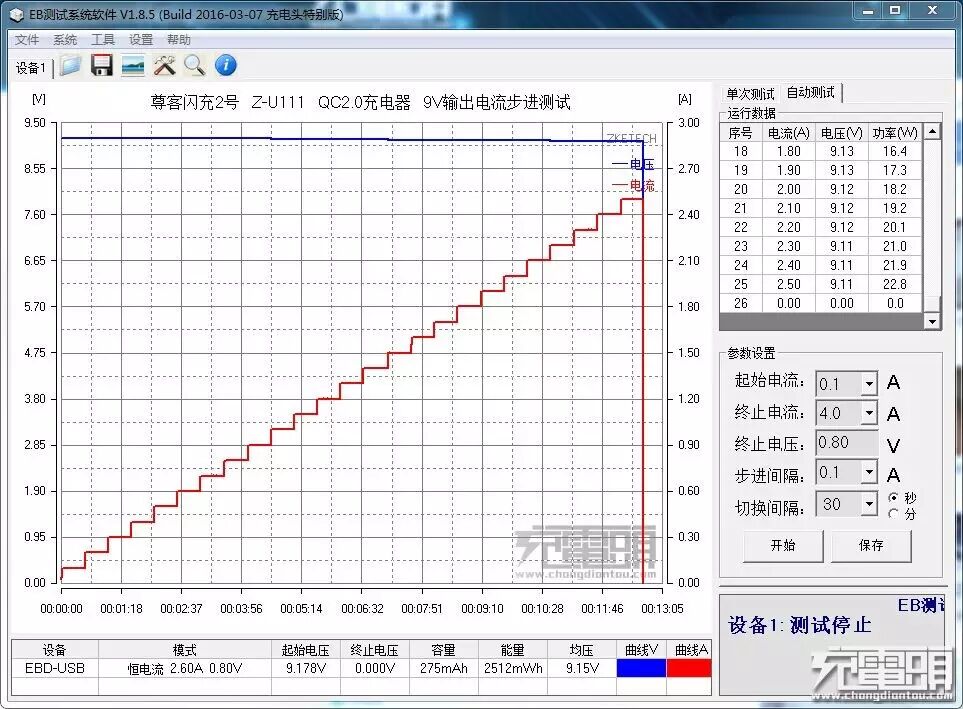This screenshot has width=963, height=709.
Task: Select row 20 in the data table
Action: [821, 189]
